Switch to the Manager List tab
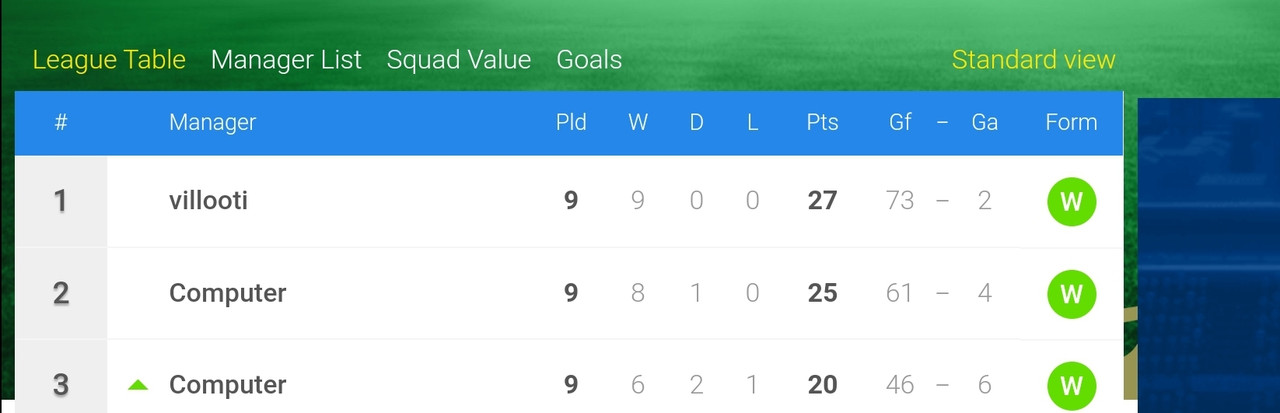1280x413 pixels. [x=286, y=60]
